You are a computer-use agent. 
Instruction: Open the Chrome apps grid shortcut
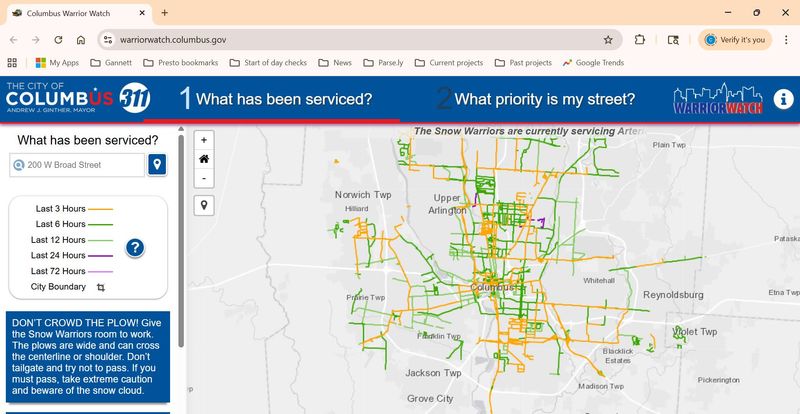coord(12,63)
